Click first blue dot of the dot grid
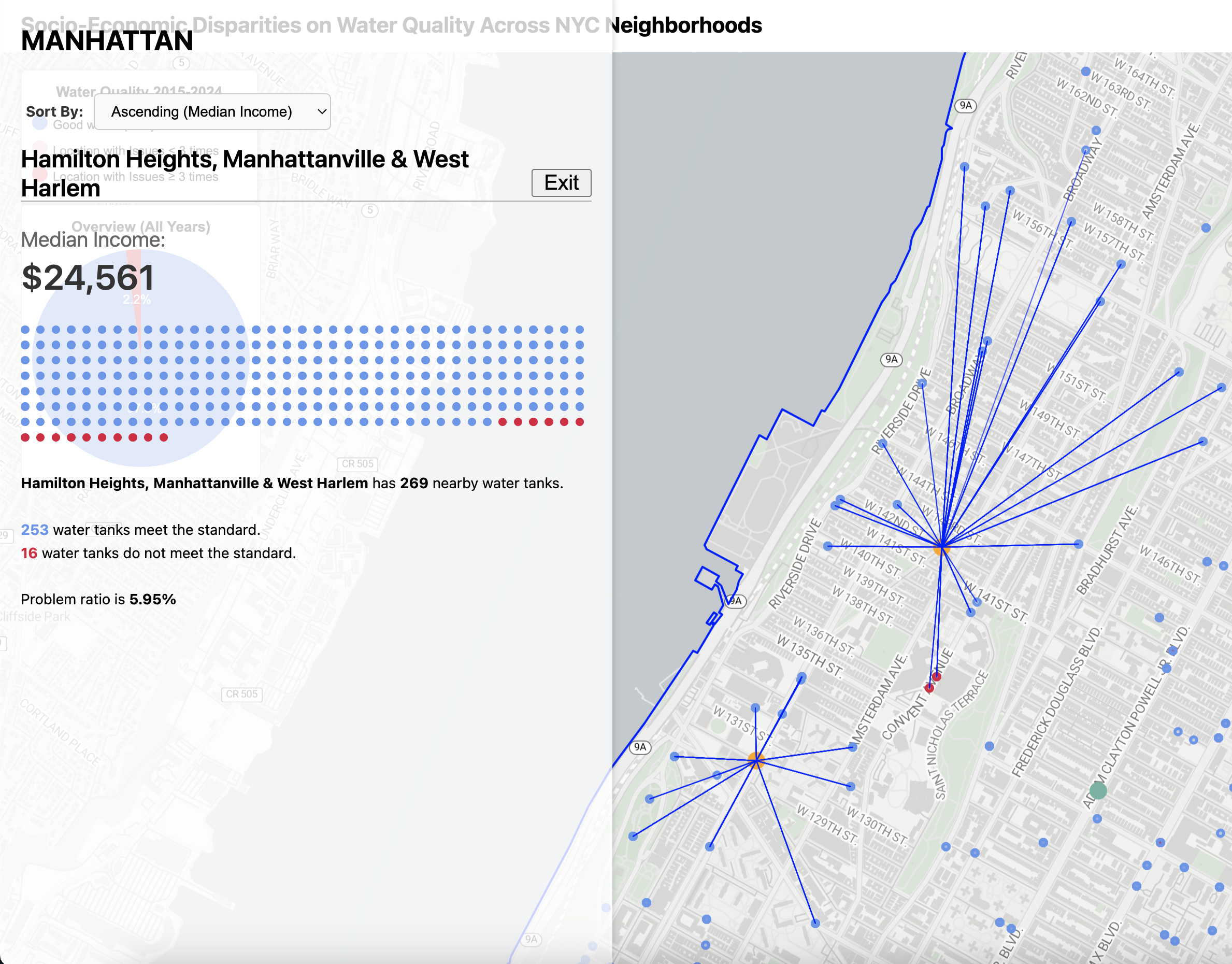This screenshot has width=1232, height=964. pos(25,330)
